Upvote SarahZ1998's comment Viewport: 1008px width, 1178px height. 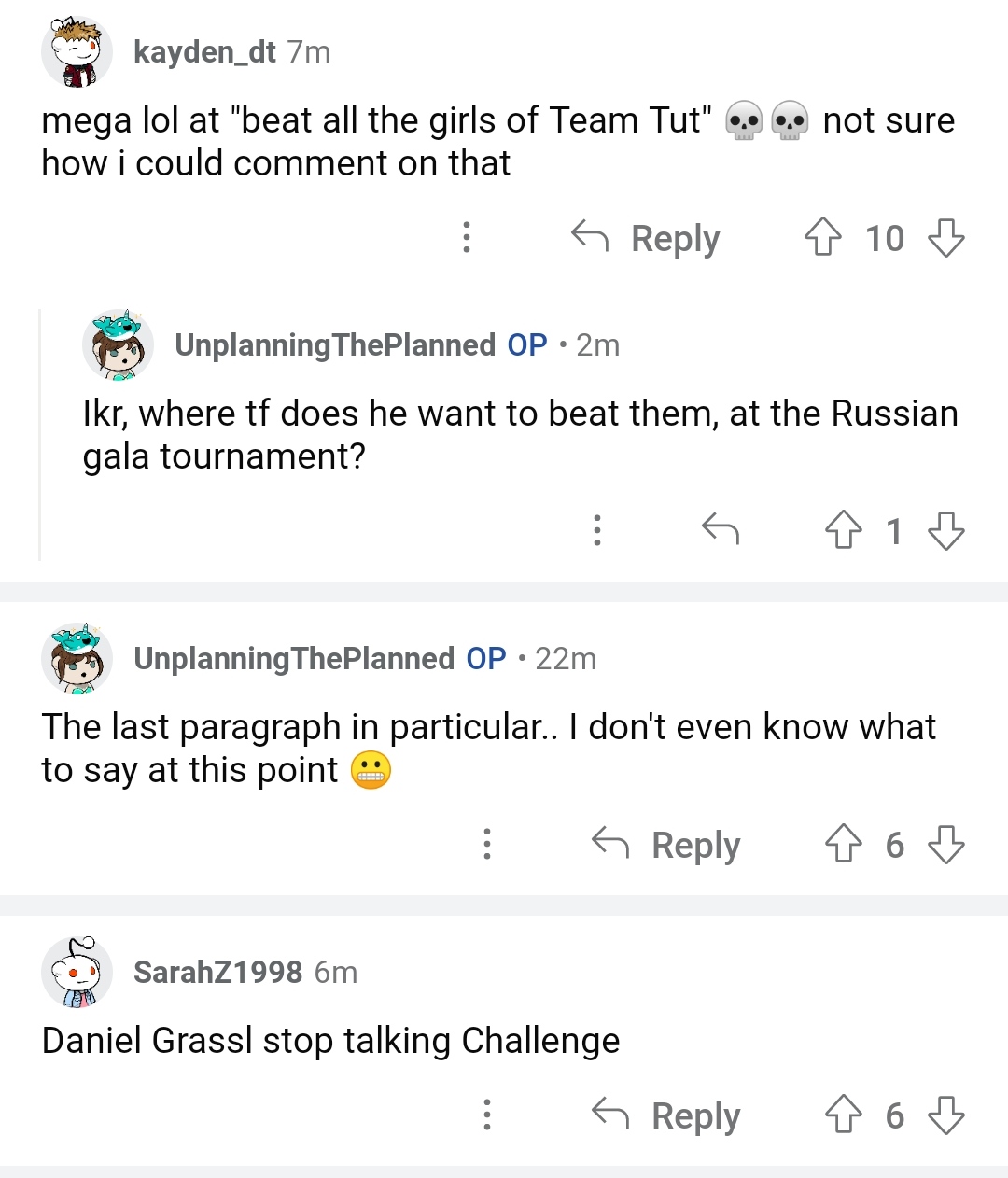[844, 1115]
